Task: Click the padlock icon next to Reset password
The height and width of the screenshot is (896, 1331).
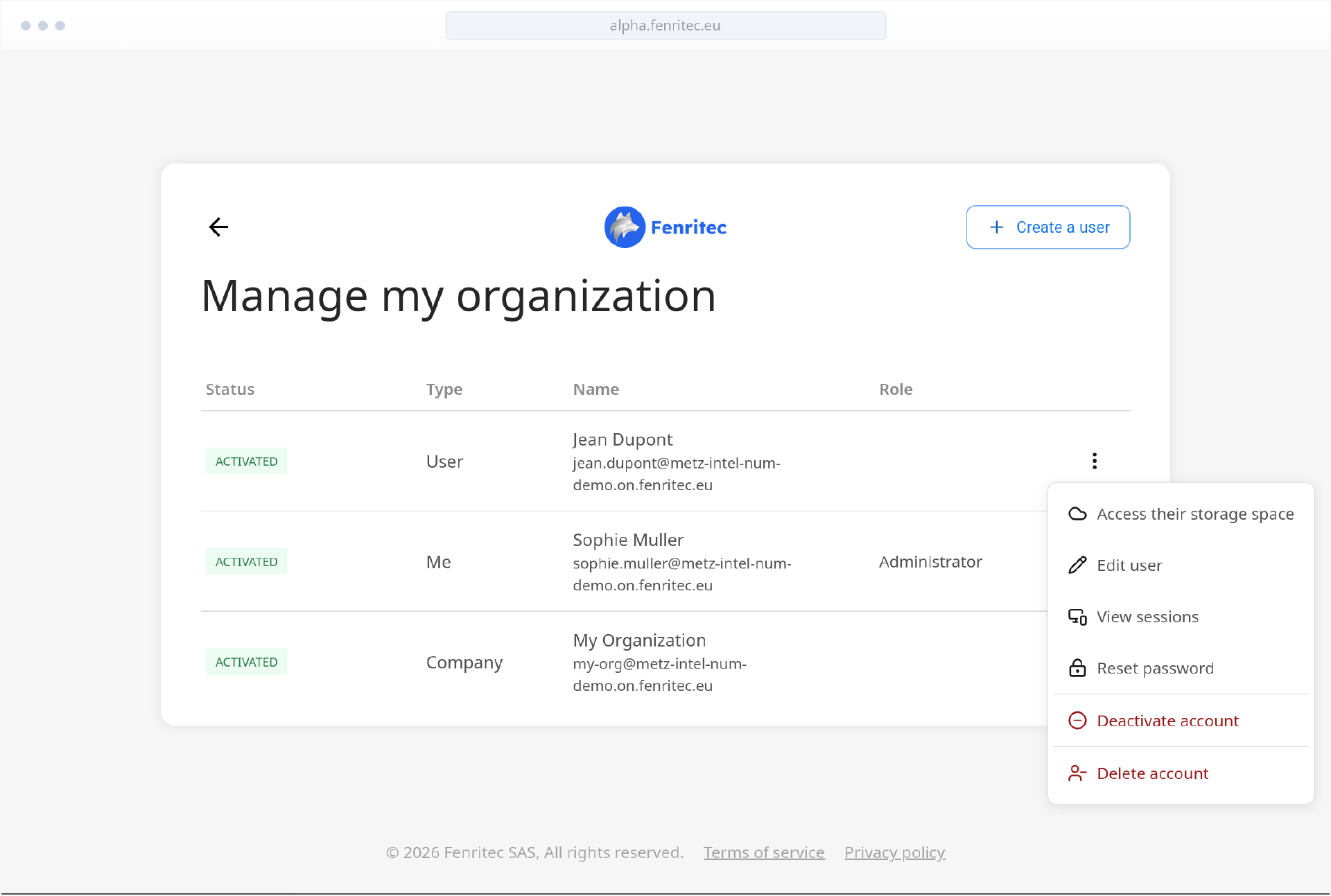Action: (x=1077, y=667)
